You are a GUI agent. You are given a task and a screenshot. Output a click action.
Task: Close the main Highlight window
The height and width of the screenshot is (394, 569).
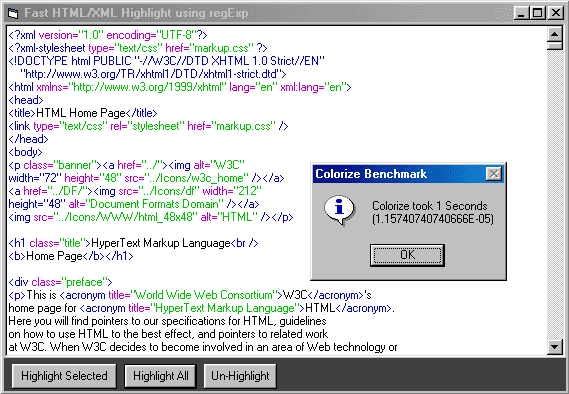pos(555,13)
